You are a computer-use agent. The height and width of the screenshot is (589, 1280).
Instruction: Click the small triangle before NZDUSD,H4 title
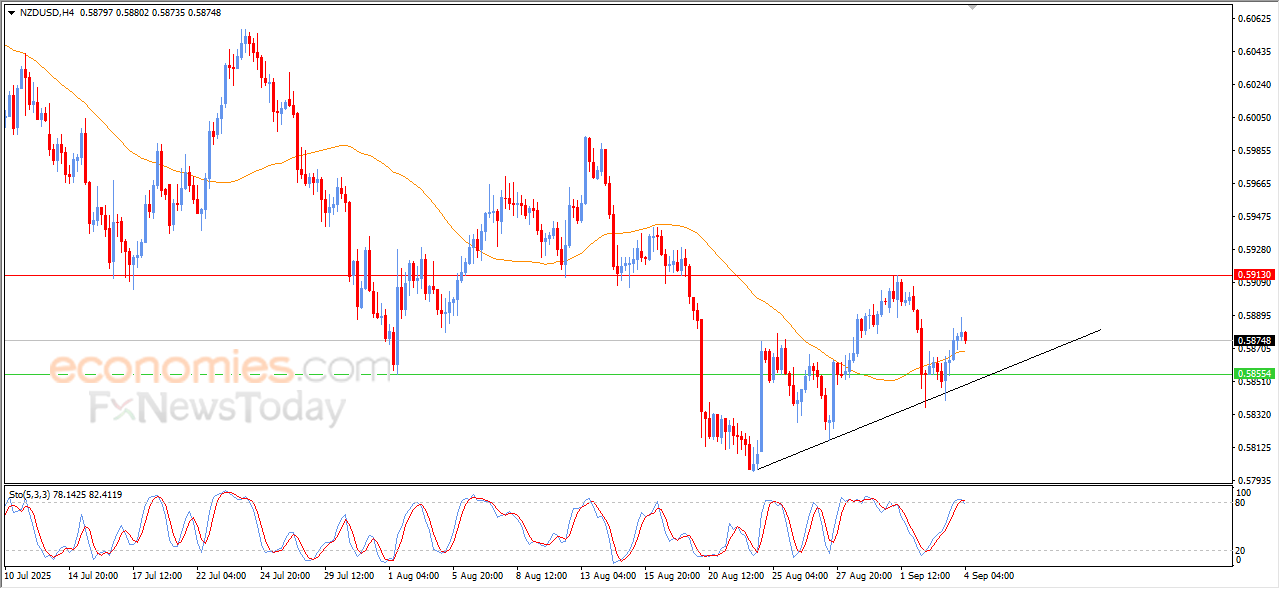coord(10,12)
